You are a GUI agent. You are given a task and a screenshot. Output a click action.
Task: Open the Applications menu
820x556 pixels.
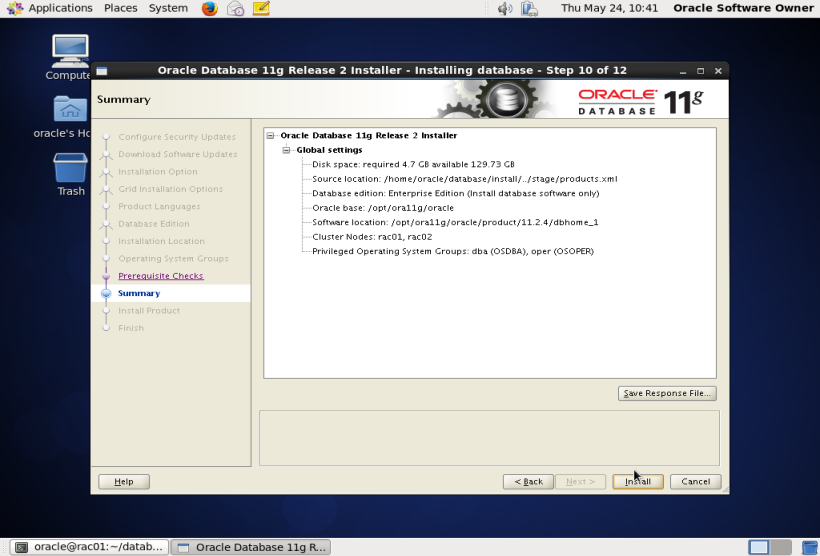point(60,8)
